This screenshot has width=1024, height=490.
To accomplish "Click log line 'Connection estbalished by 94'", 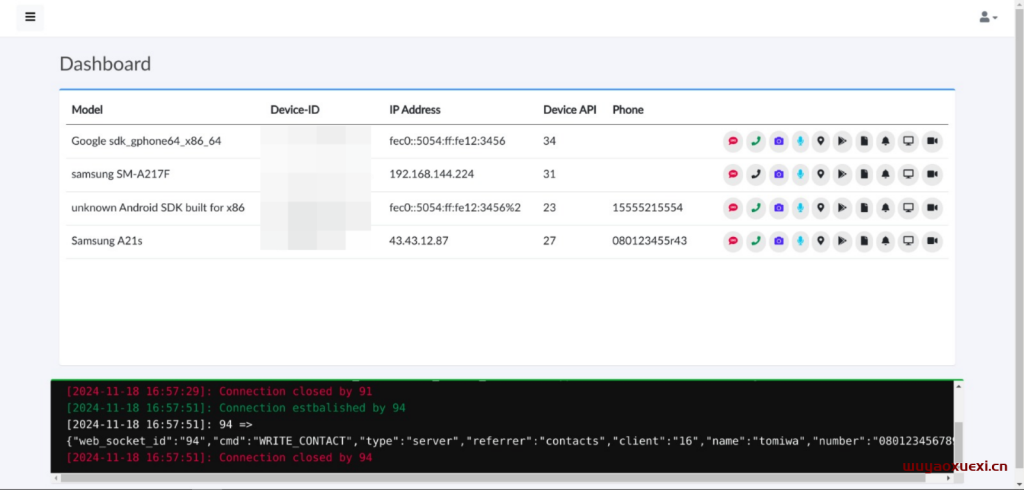I will [236, 408].
